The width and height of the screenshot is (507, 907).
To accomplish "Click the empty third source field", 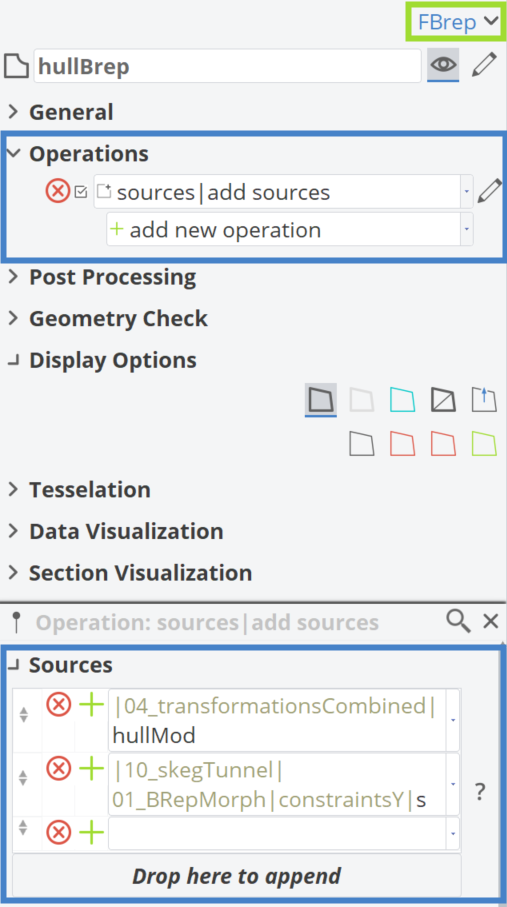I will pyautogui.click(x=277, y=834).
